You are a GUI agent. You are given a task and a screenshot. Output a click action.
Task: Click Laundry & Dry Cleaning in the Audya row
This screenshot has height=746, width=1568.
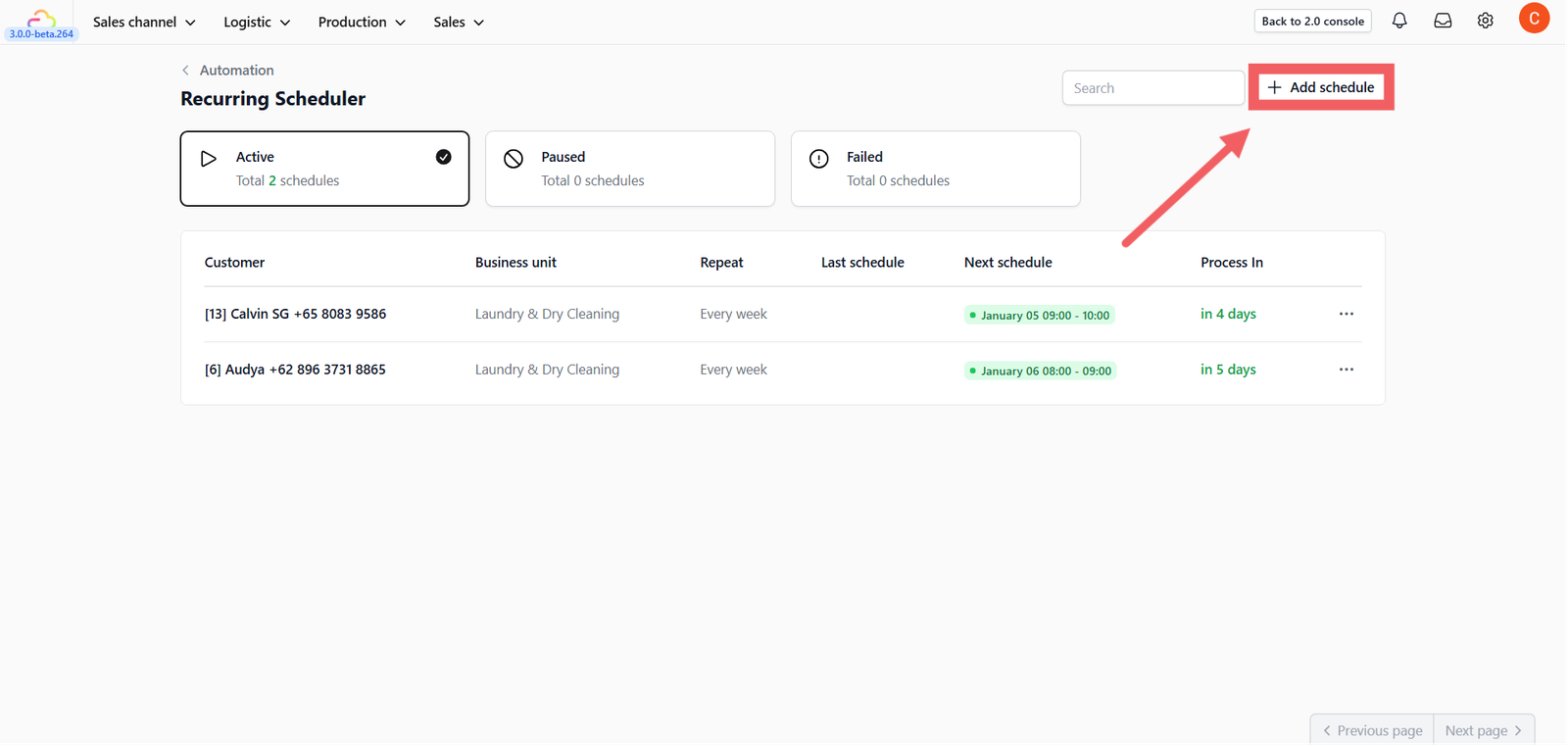coord(547,370)
